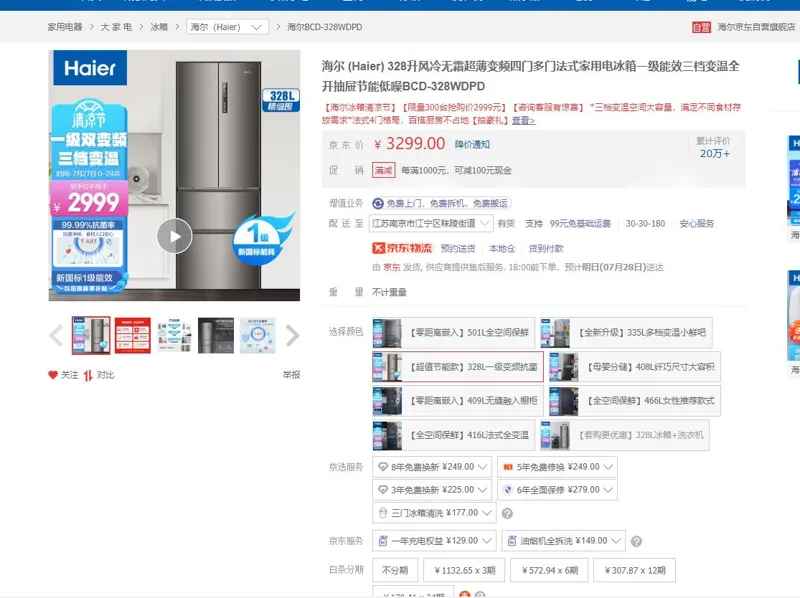The image size is (800, 598).
Task: Open the delivery address dropdown 江苏南京市江宁区
Action: [x=431, y=223]
